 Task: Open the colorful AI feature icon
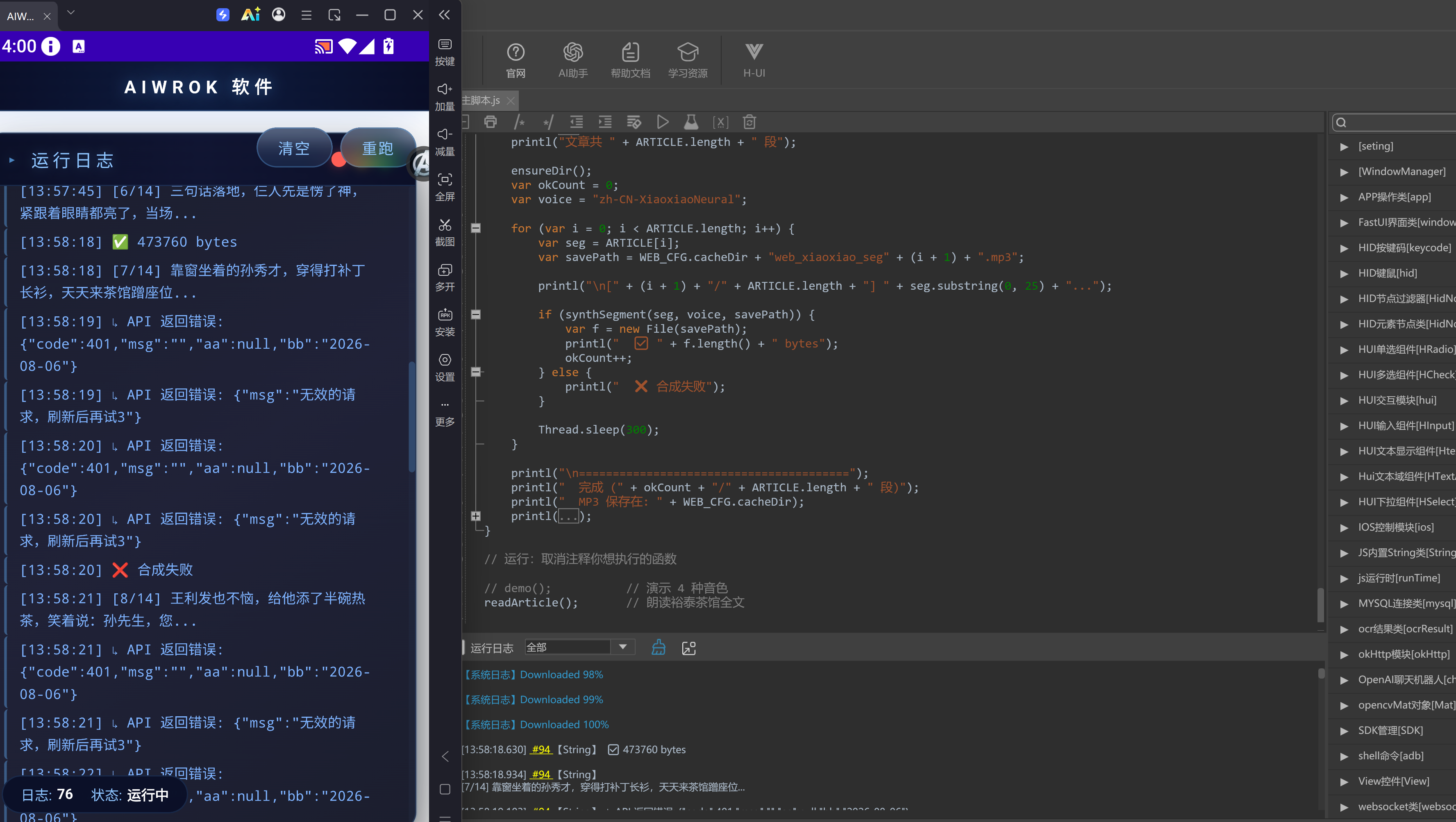point(250,14)
